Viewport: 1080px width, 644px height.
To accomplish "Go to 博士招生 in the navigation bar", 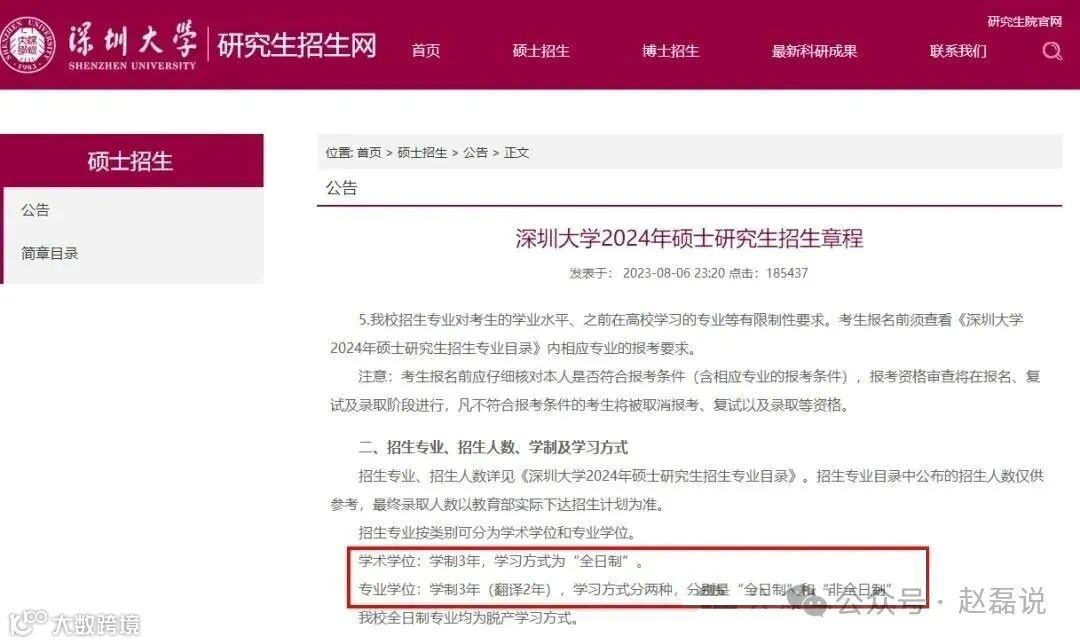I will point(670,51).
